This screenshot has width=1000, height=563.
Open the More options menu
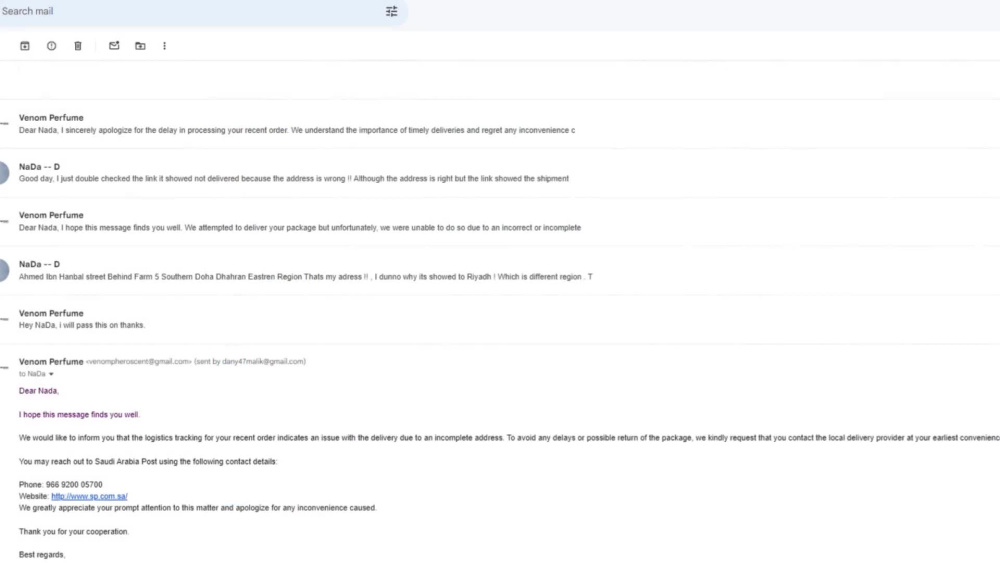(x=165, y=46)
